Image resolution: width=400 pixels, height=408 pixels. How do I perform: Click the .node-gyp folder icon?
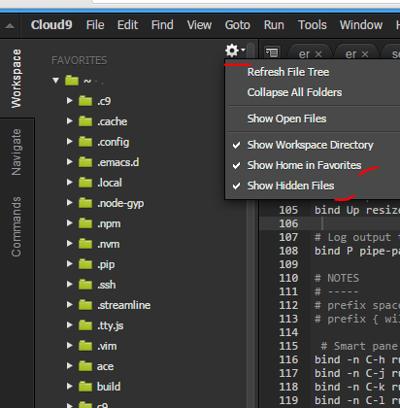[85, 203]
